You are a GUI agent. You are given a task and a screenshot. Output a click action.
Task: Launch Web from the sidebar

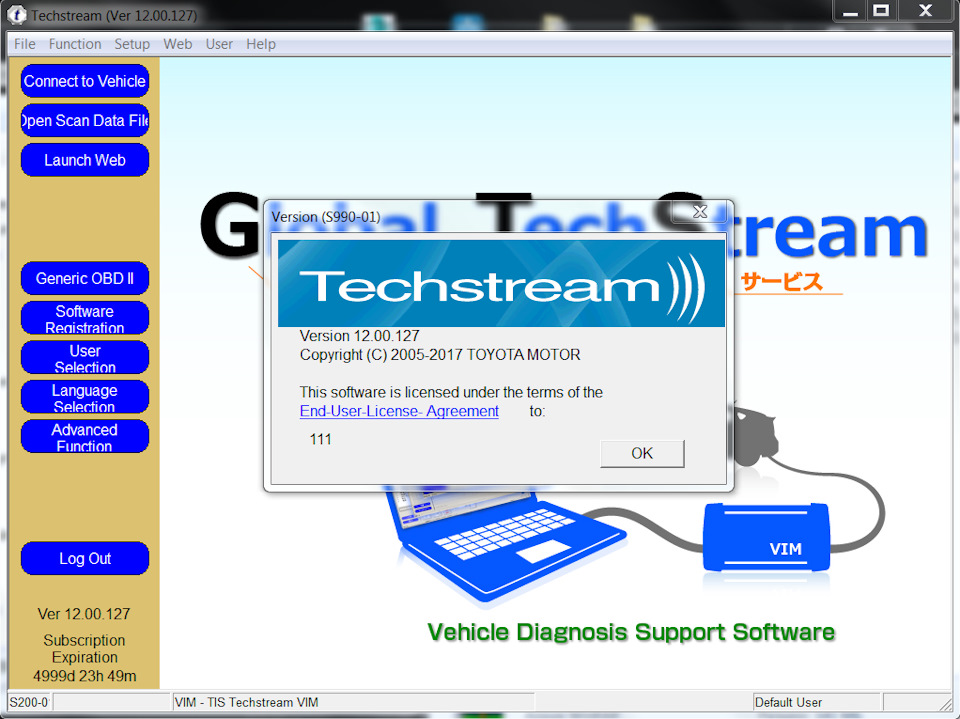84,160
